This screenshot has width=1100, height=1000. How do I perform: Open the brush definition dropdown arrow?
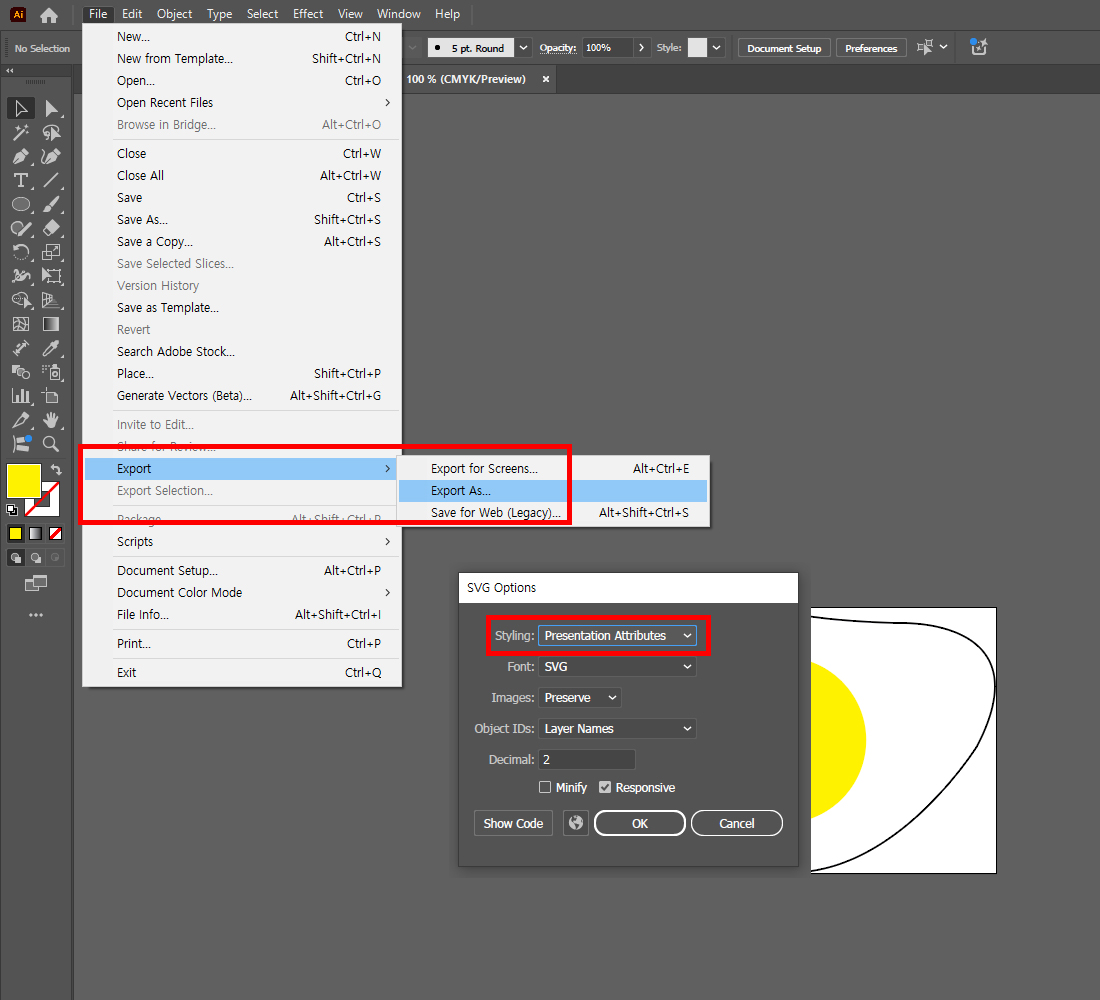[x=523, y=48]
